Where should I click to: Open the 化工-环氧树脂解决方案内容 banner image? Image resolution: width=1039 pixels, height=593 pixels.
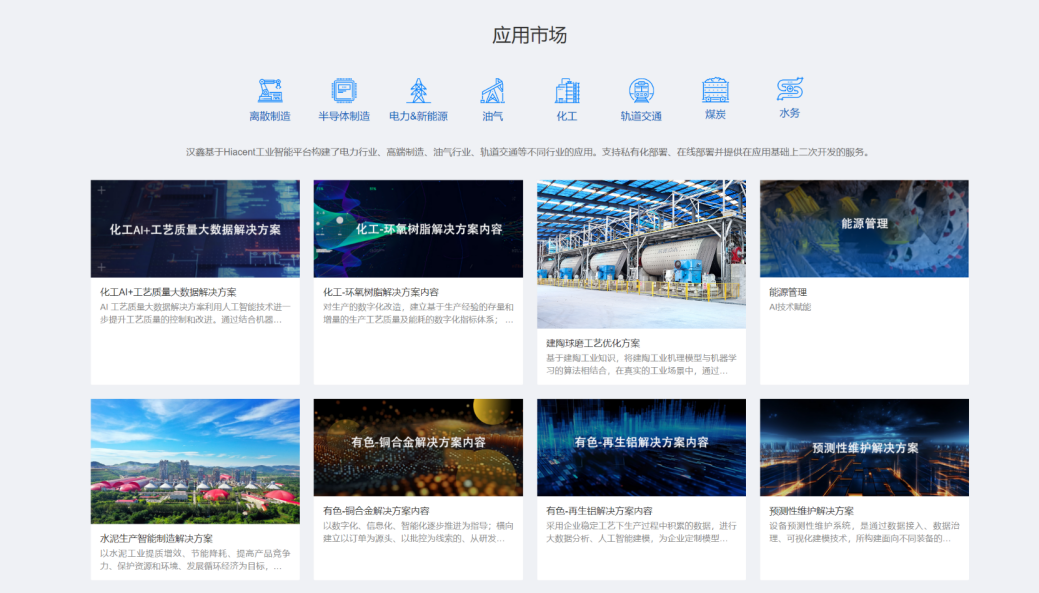pyautogui.click(x=418, y=229)
